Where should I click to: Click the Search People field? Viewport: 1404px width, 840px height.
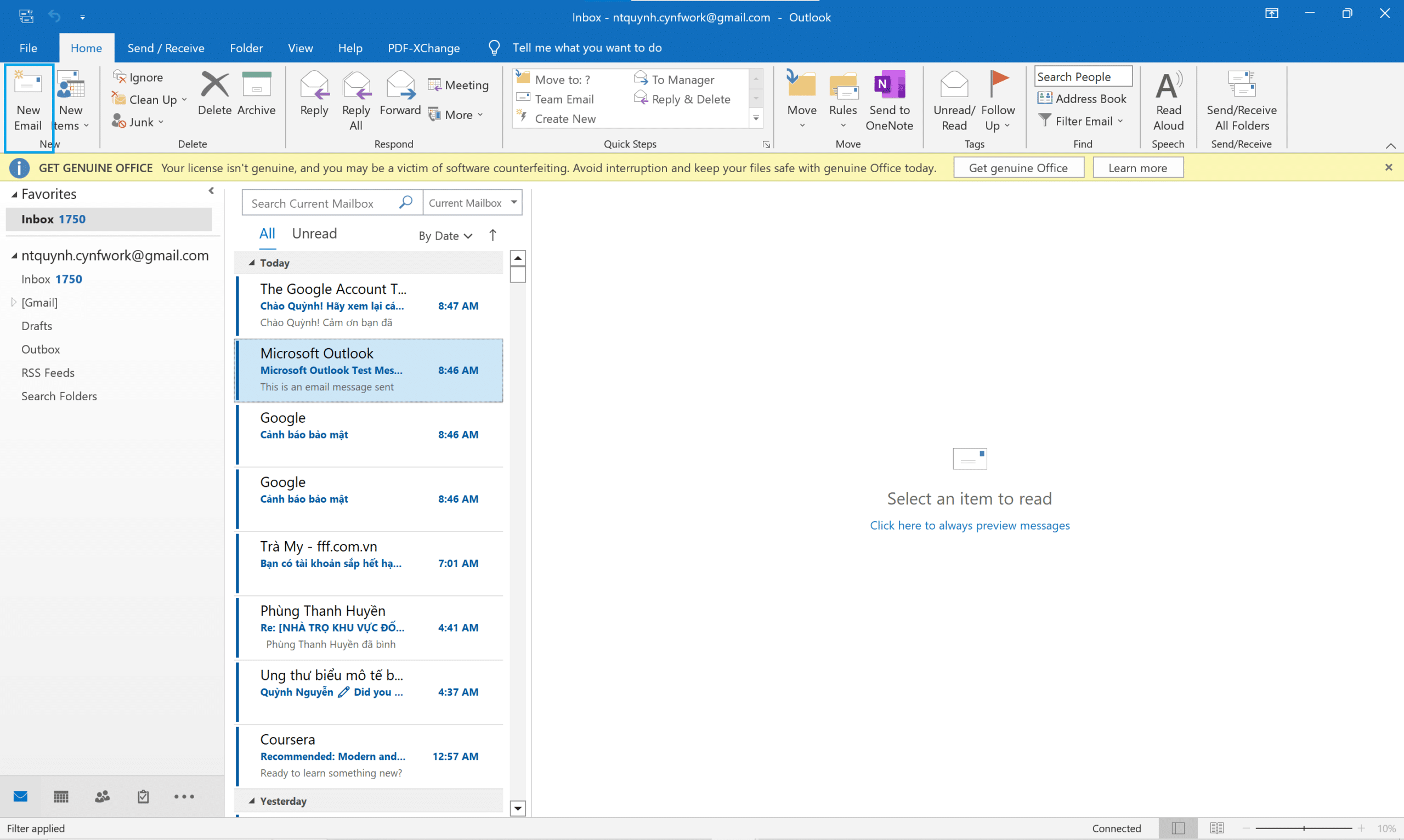tap(1083, 76)
